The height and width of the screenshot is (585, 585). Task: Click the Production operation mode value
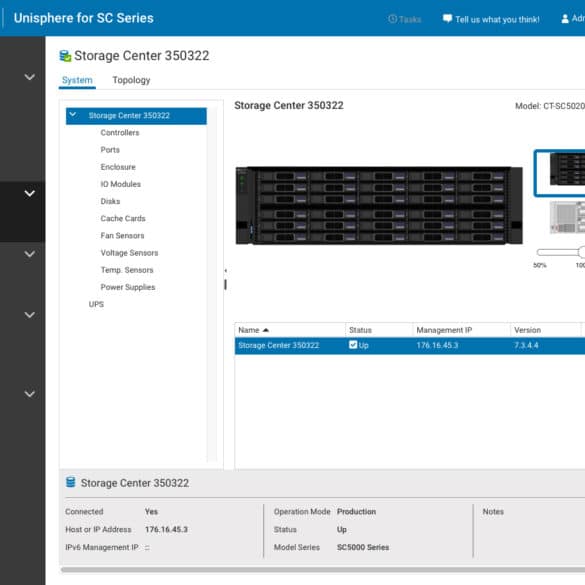[356, 512]
